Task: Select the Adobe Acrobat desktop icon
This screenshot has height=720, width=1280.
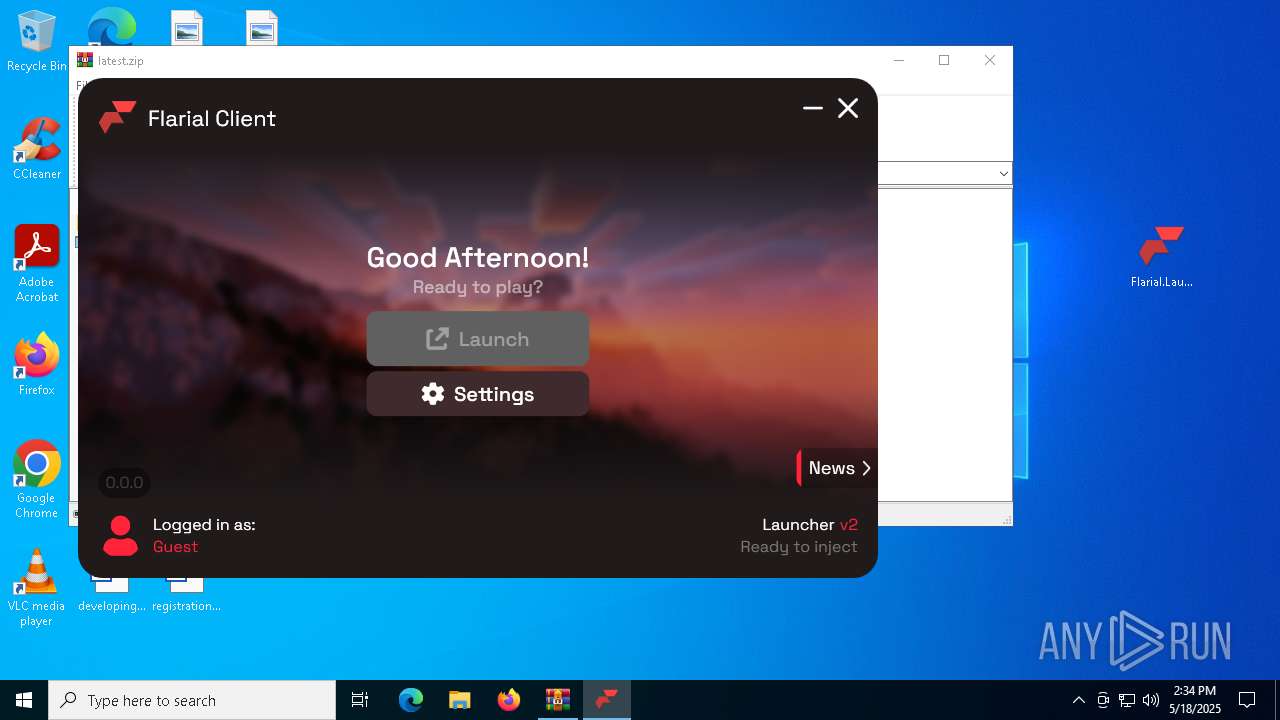Action: pos(37,264)
